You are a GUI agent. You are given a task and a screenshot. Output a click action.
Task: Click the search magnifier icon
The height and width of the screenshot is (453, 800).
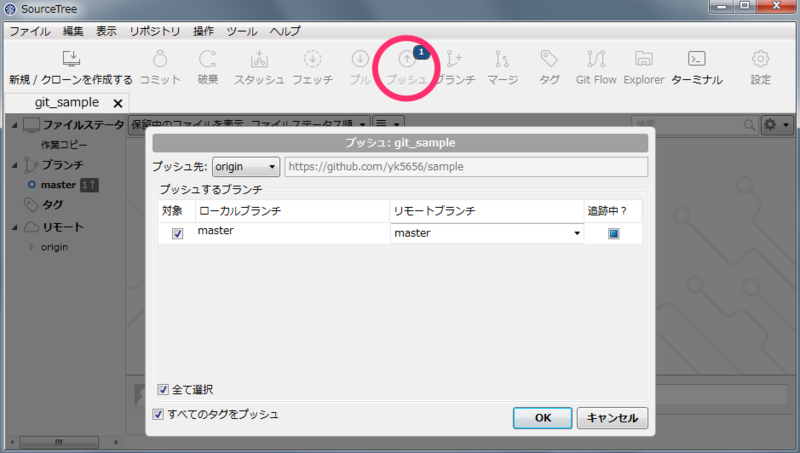tap(749, 124)
